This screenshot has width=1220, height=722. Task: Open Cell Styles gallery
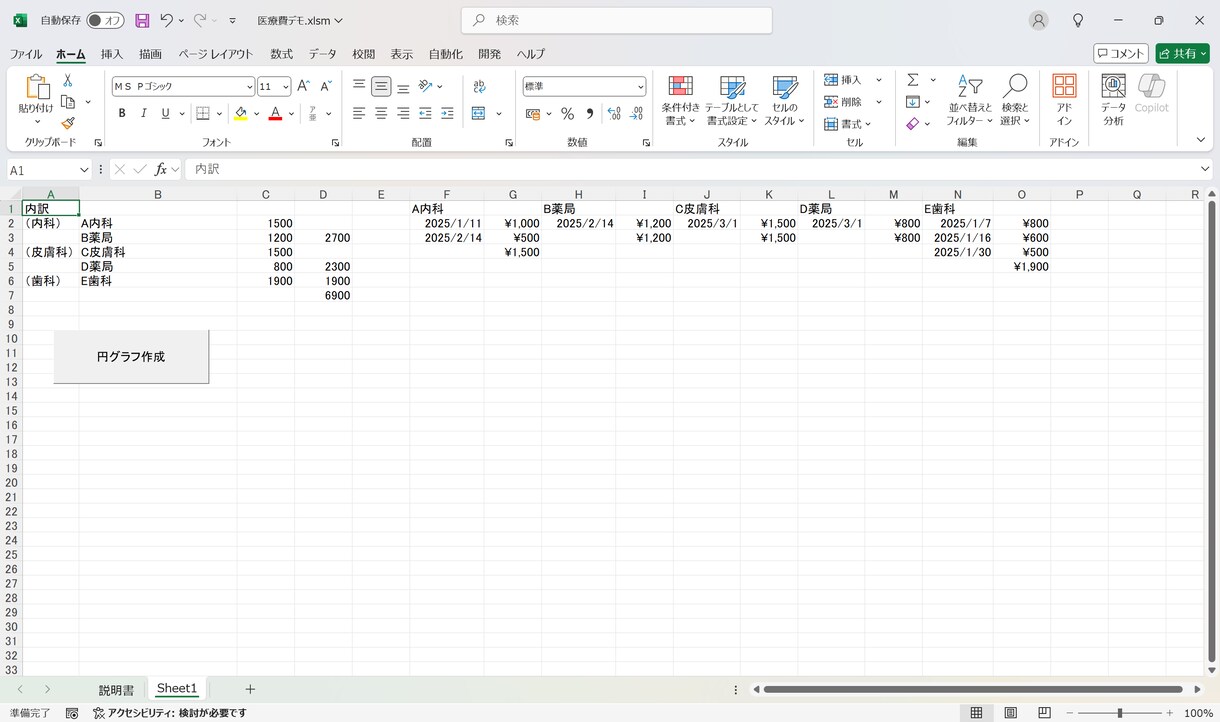click(785, 100)
